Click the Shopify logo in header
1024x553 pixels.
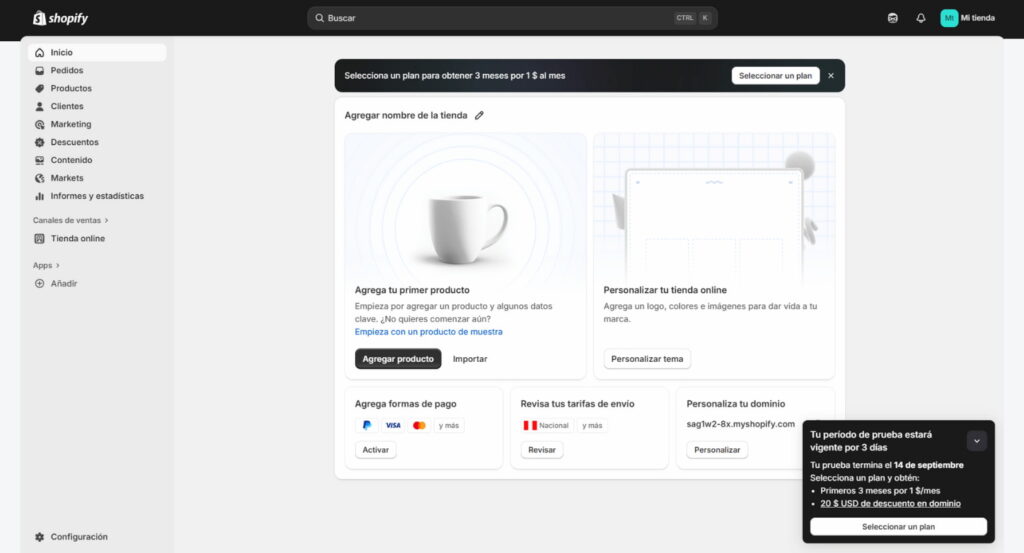pyautogui.click(x=60, y=18)
